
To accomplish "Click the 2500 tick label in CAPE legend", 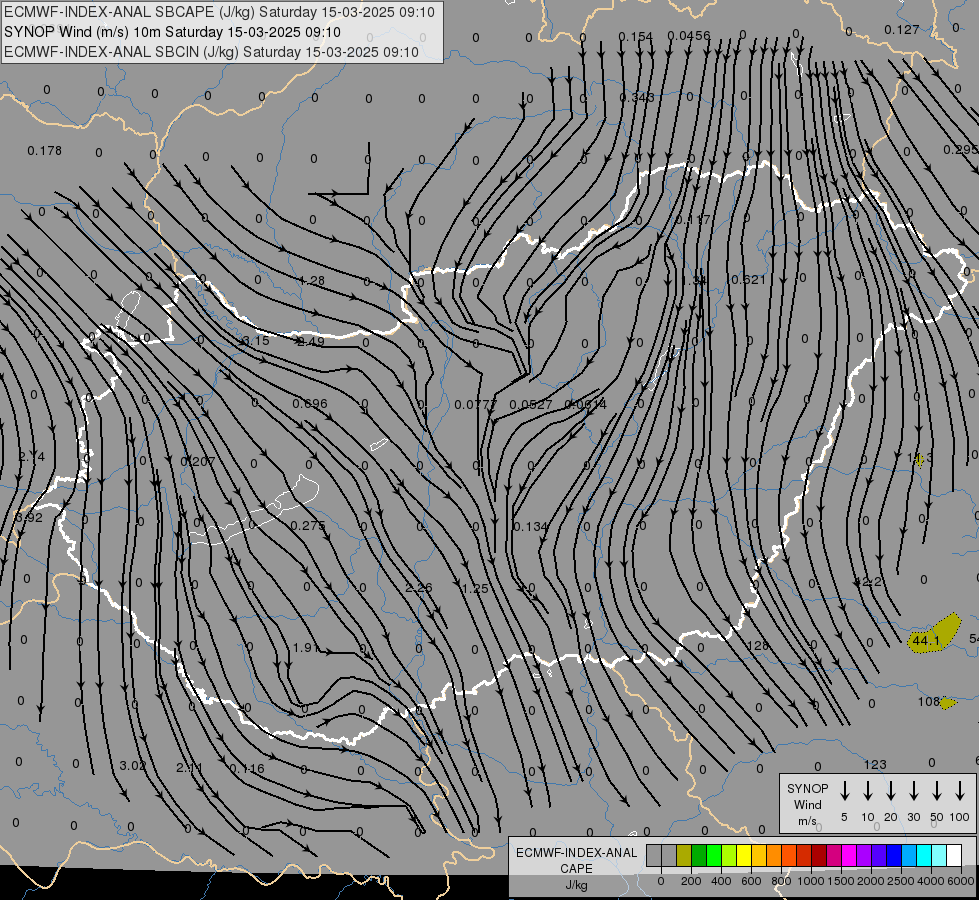I will click(900, 881).
